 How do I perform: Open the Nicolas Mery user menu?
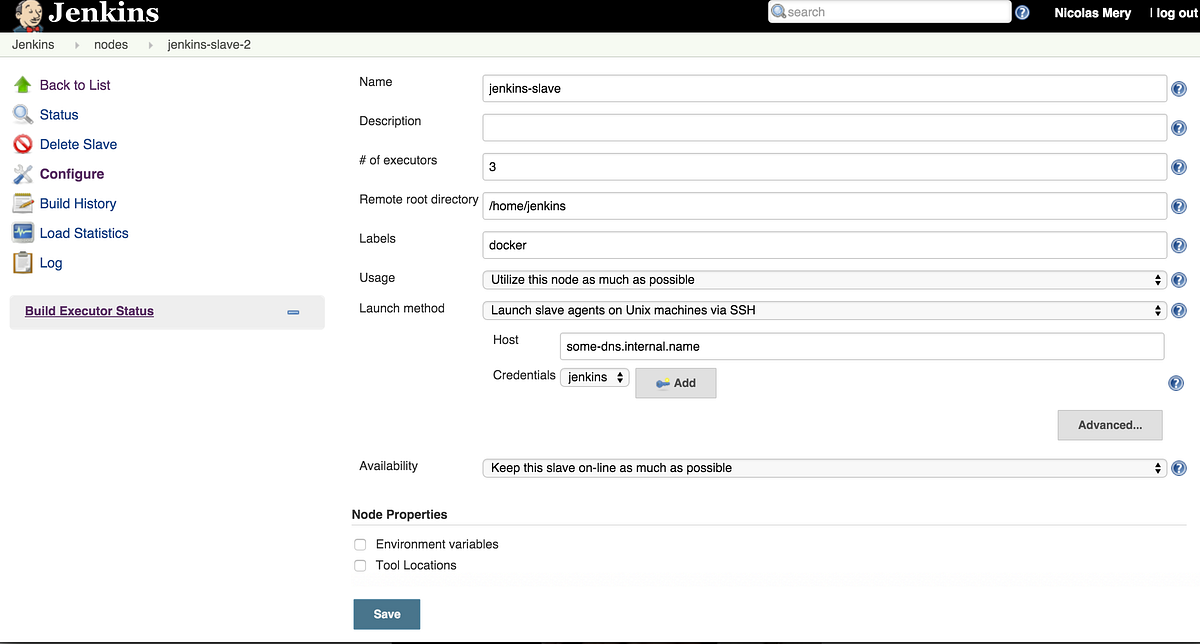[x=1092, y=13]
